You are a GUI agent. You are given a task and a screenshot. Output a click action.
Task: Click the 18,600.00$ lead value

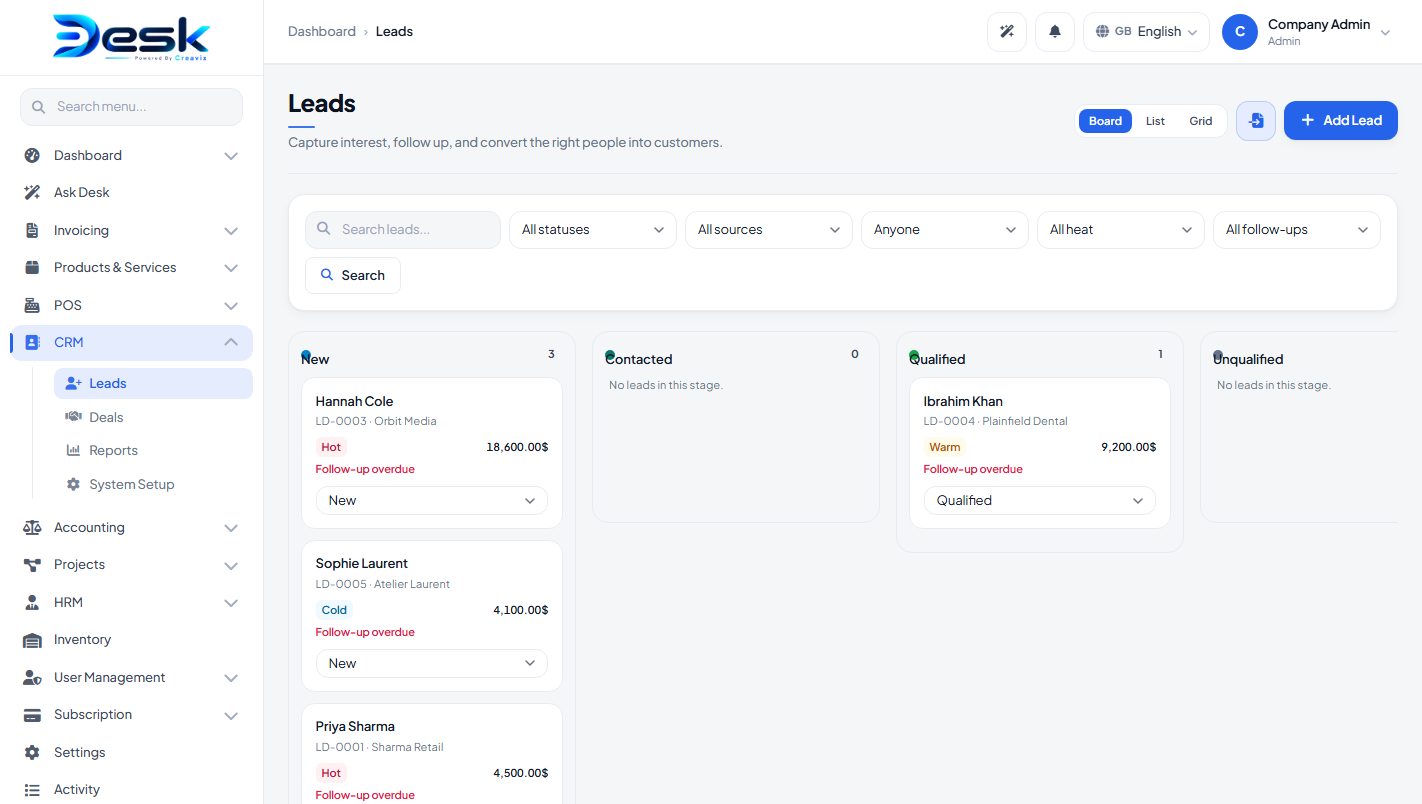tap(517, 447)
